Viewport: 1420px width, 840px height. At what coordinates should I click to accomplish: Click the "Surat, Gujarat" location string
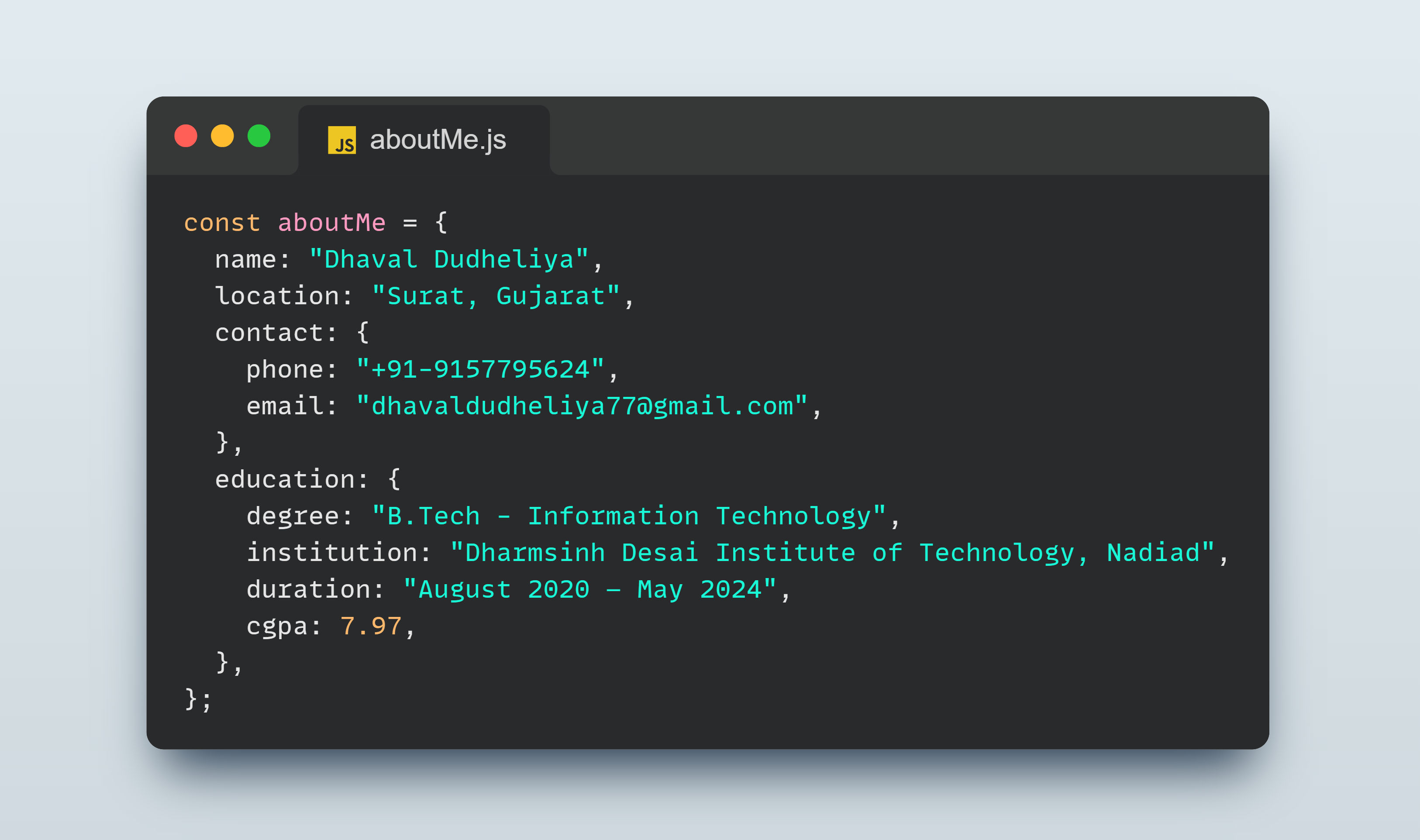496,296
